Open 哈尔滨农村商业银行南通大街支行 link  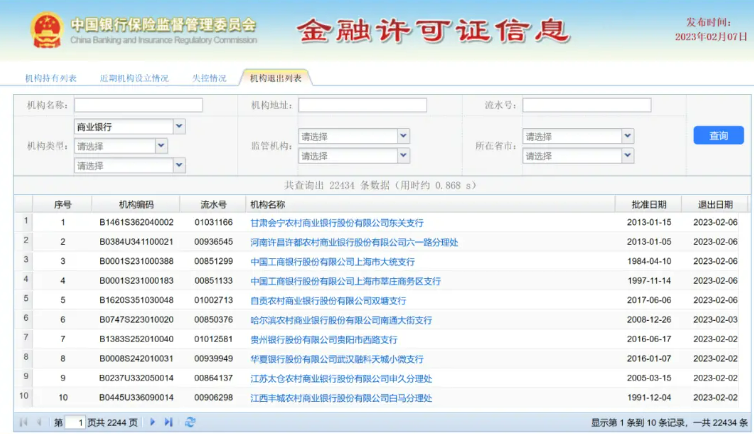341,320
